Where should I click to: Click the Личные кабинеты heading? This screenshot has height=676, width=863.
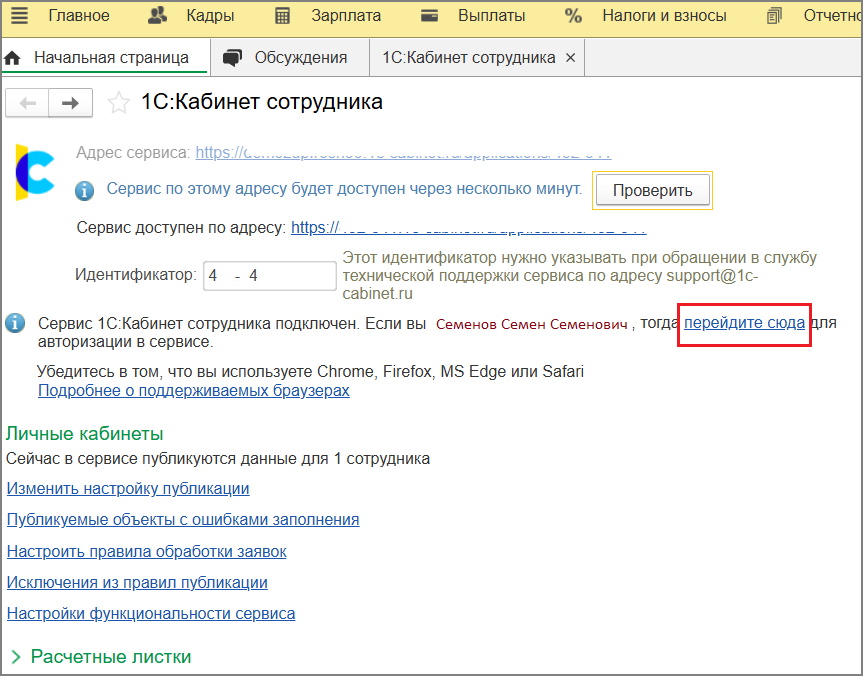84,433
